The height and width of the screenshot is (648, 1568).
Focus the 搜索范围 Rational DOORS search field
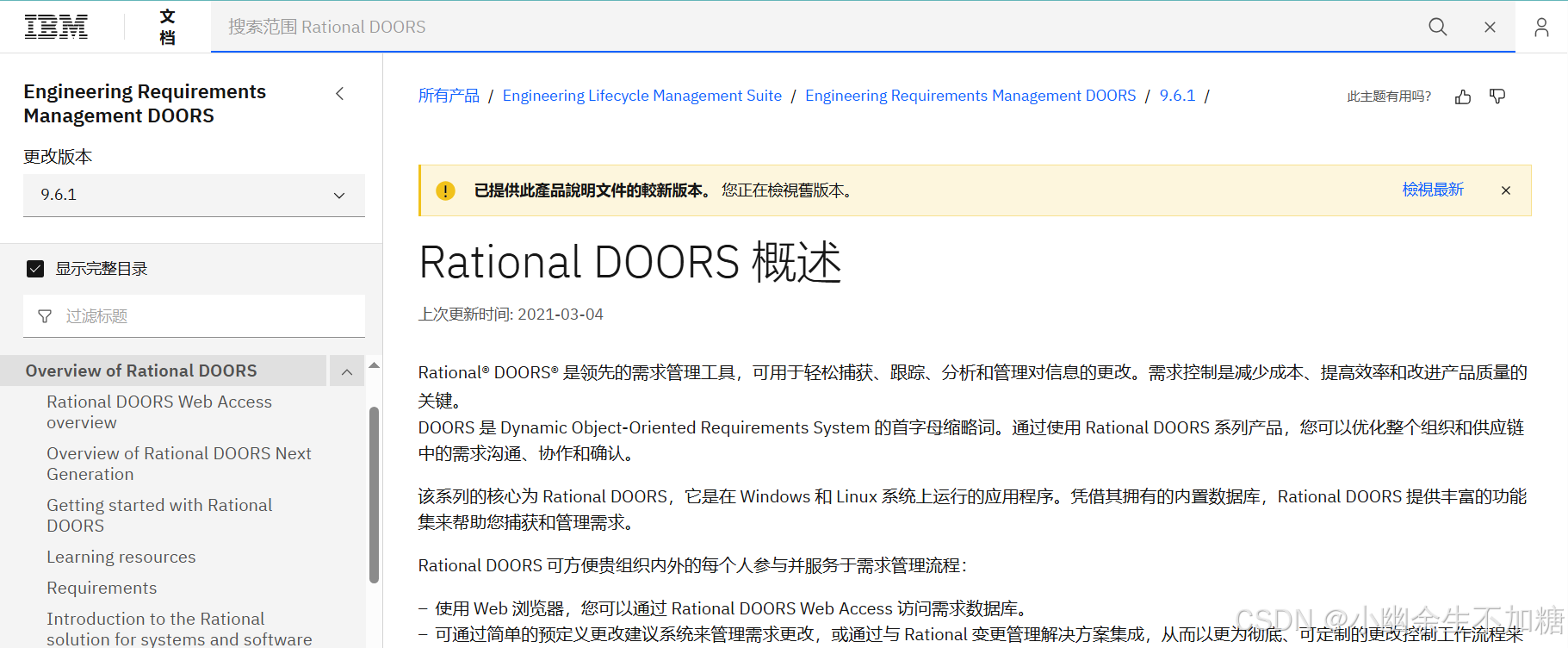(809, 27)
